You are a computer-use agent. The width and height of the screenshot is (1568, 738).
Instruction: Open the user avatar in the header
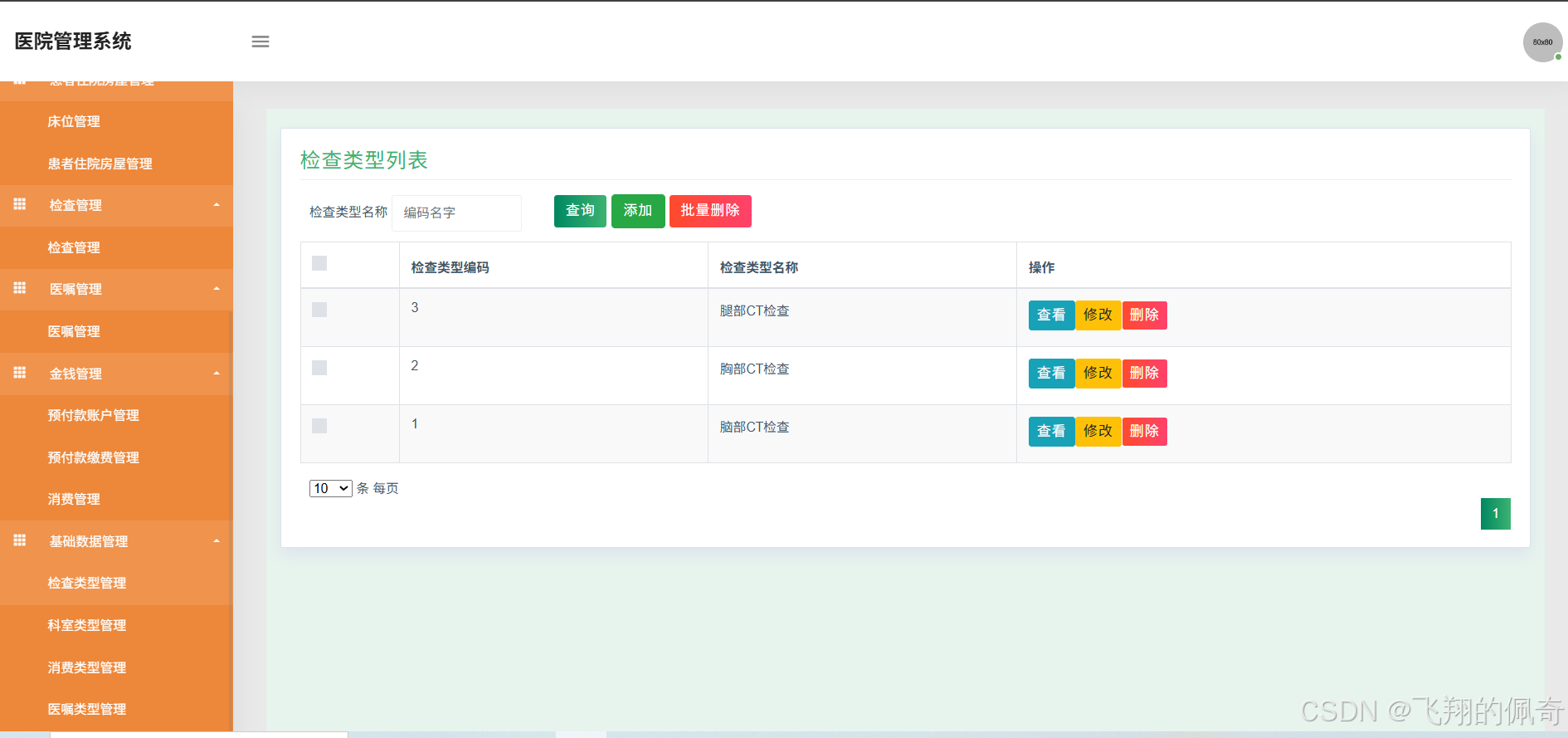pyautogui.click(x=1542, y=42)
